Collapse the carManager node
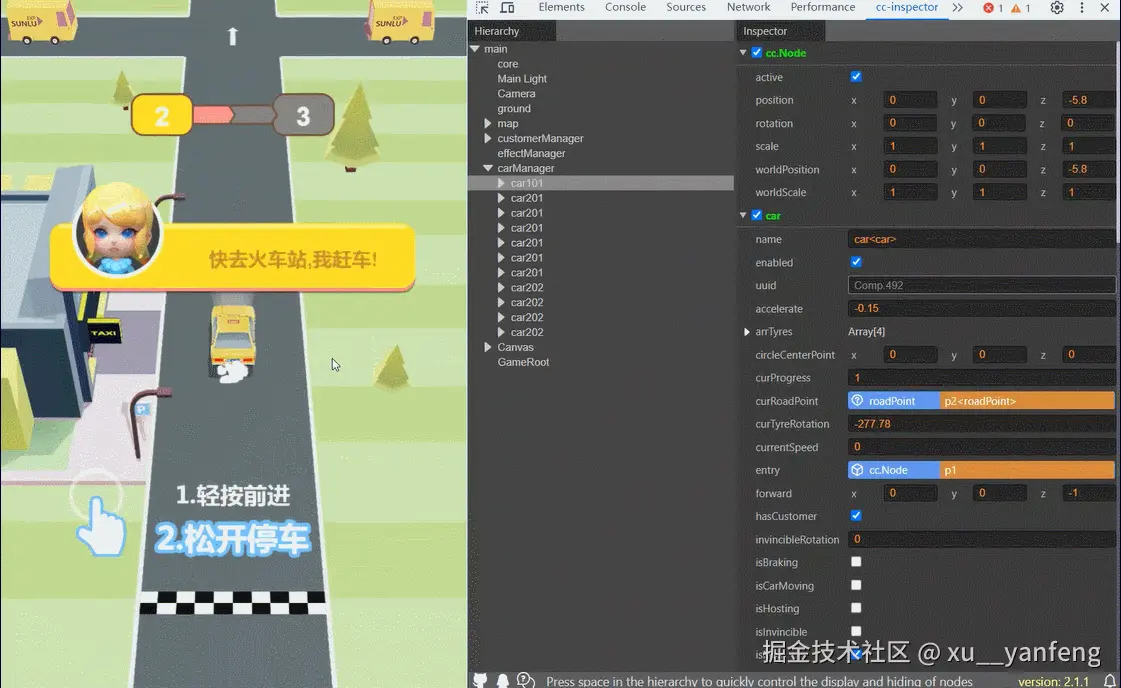1121x688 pixels. [x=488, y=168]
